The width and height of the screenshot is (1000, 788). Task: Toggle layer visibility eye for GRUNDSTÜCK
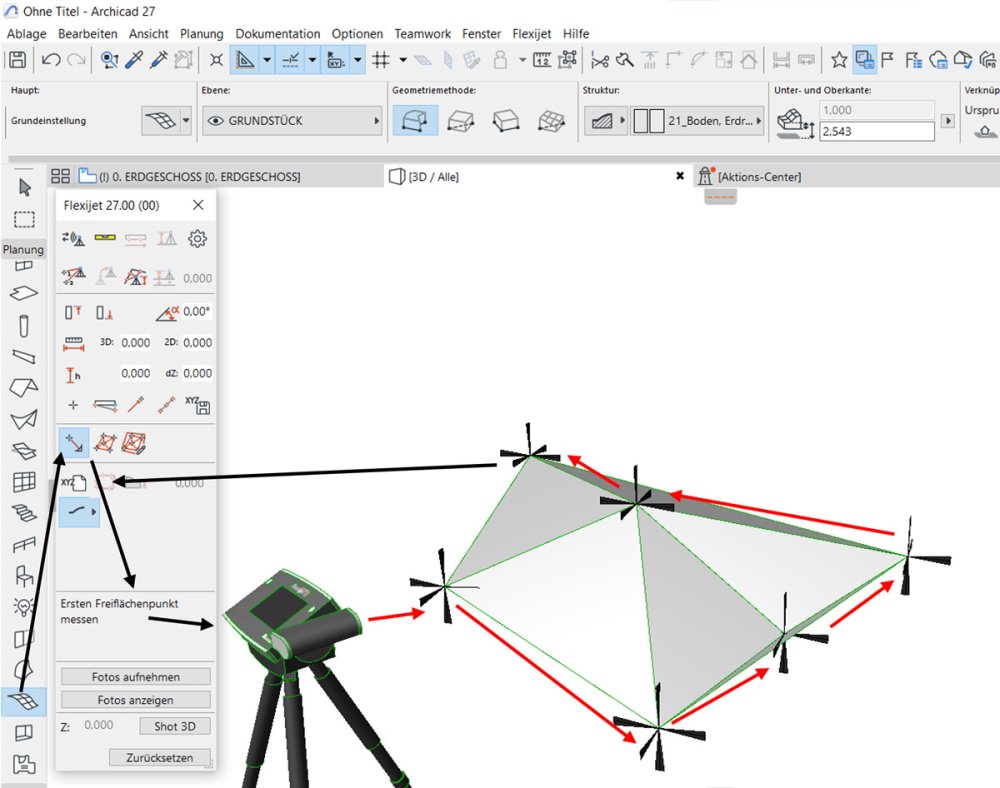click(x=216, y=120)
